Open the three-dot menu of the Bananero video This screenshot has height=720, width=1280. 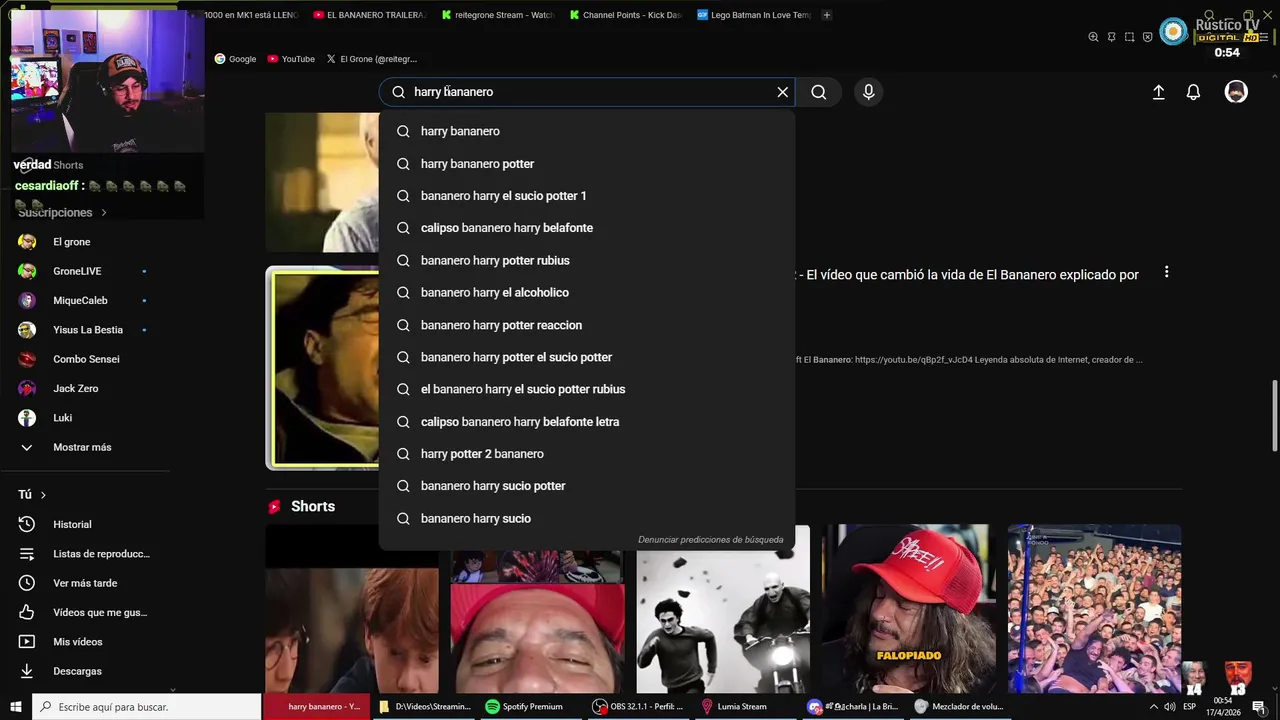coord(1166,272)
